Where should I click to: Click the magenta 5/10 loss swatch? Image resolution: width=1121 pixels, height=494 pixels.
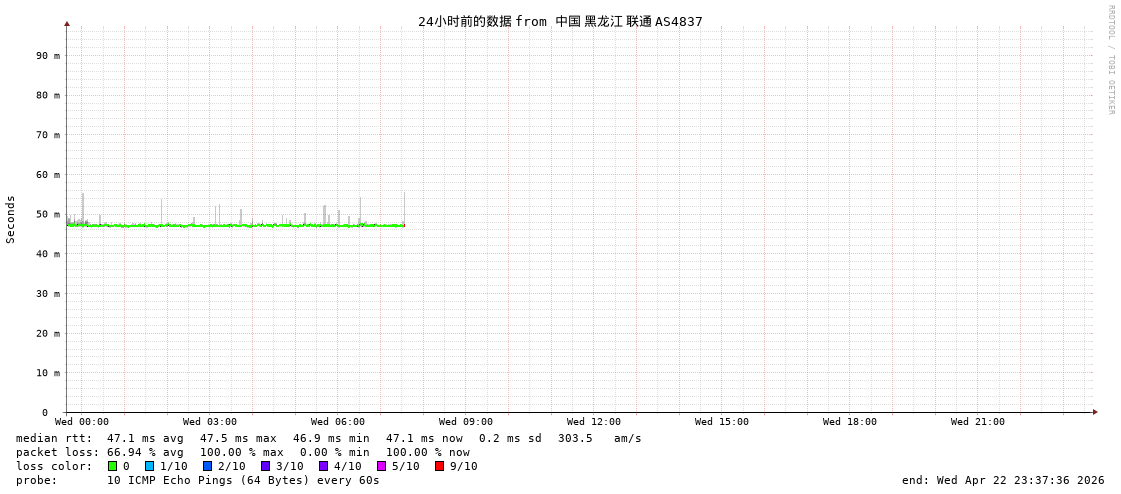(381, 466)
